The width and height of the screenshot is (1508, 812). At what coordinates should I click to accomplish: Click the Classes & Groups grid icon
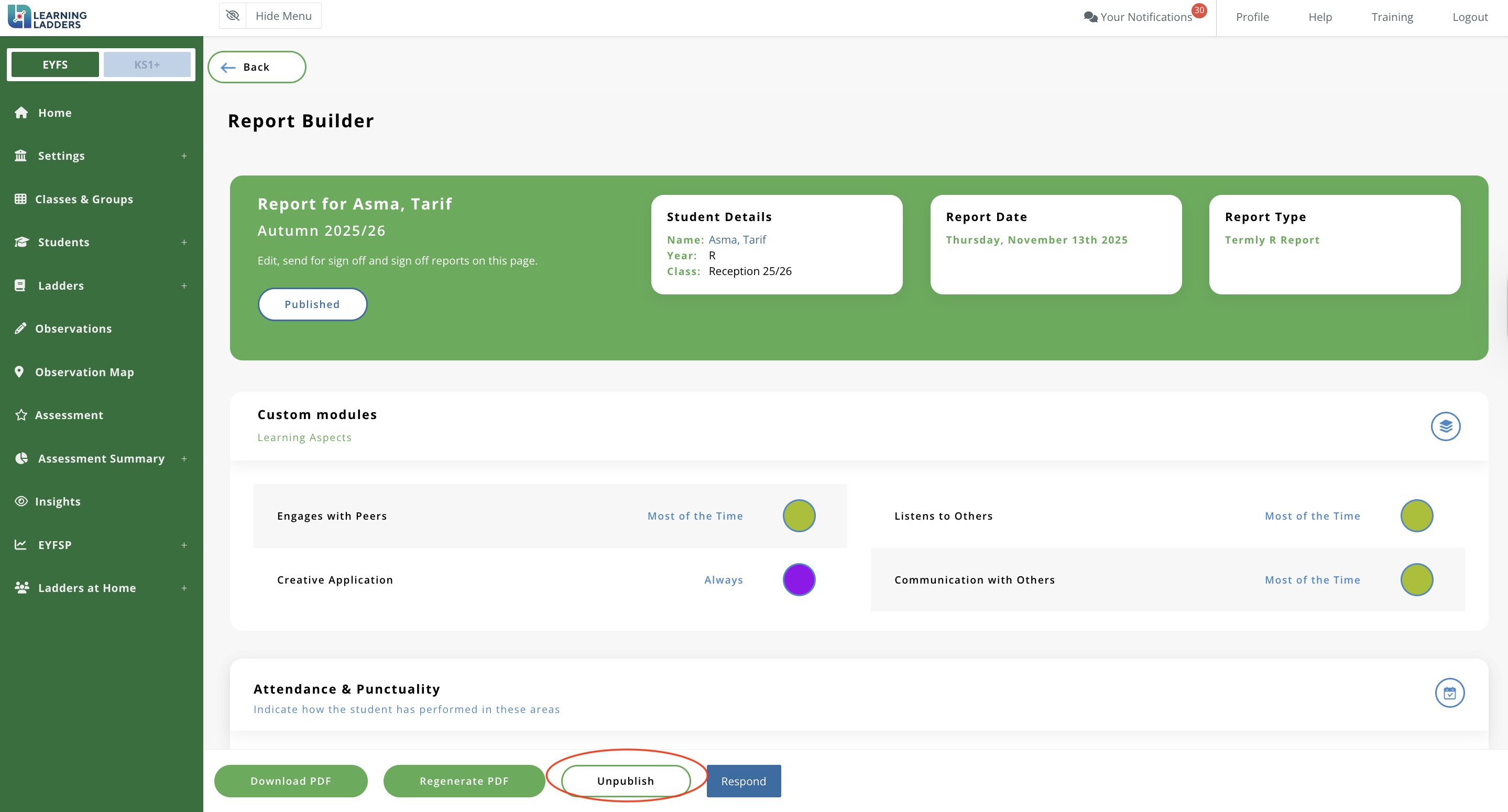point(20,199)
